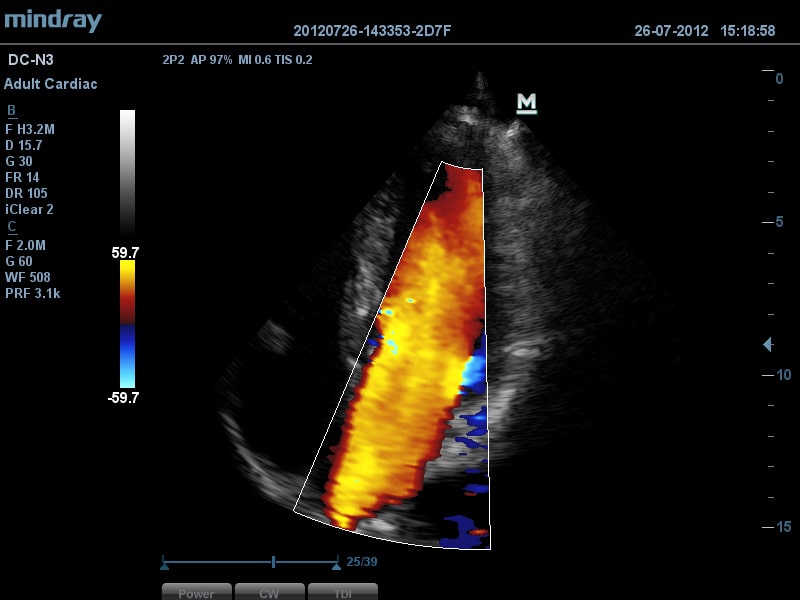Screen dimensions: 800x600
Task: Click the M orientation marker icon
Action: point(526,103)
